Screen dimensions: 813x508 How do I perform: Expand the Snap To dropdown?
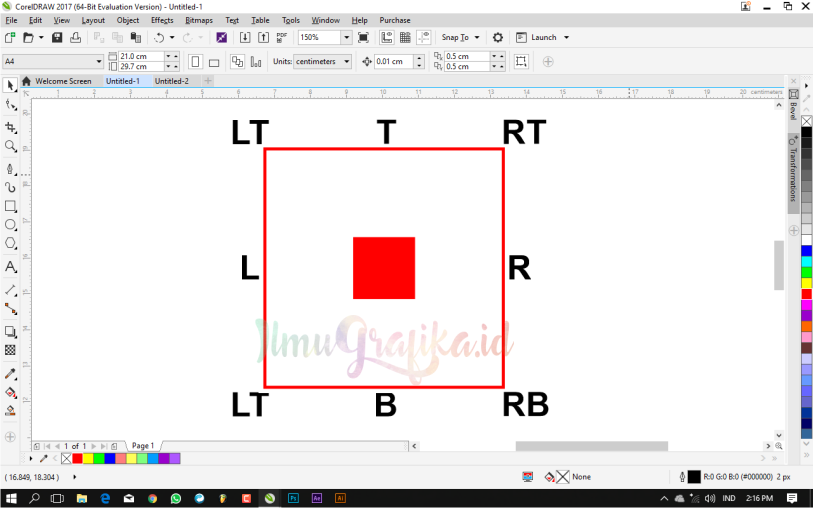(x=477, y=37)
